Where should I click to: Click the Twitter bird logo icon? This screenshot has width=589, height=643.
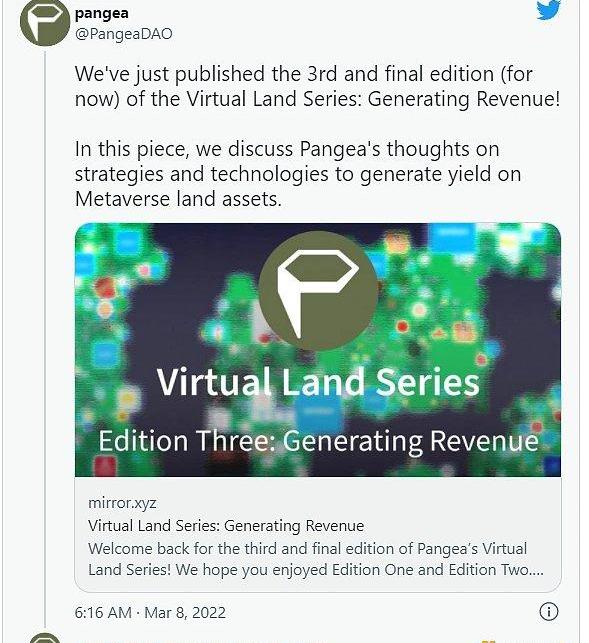click(548, 10)
